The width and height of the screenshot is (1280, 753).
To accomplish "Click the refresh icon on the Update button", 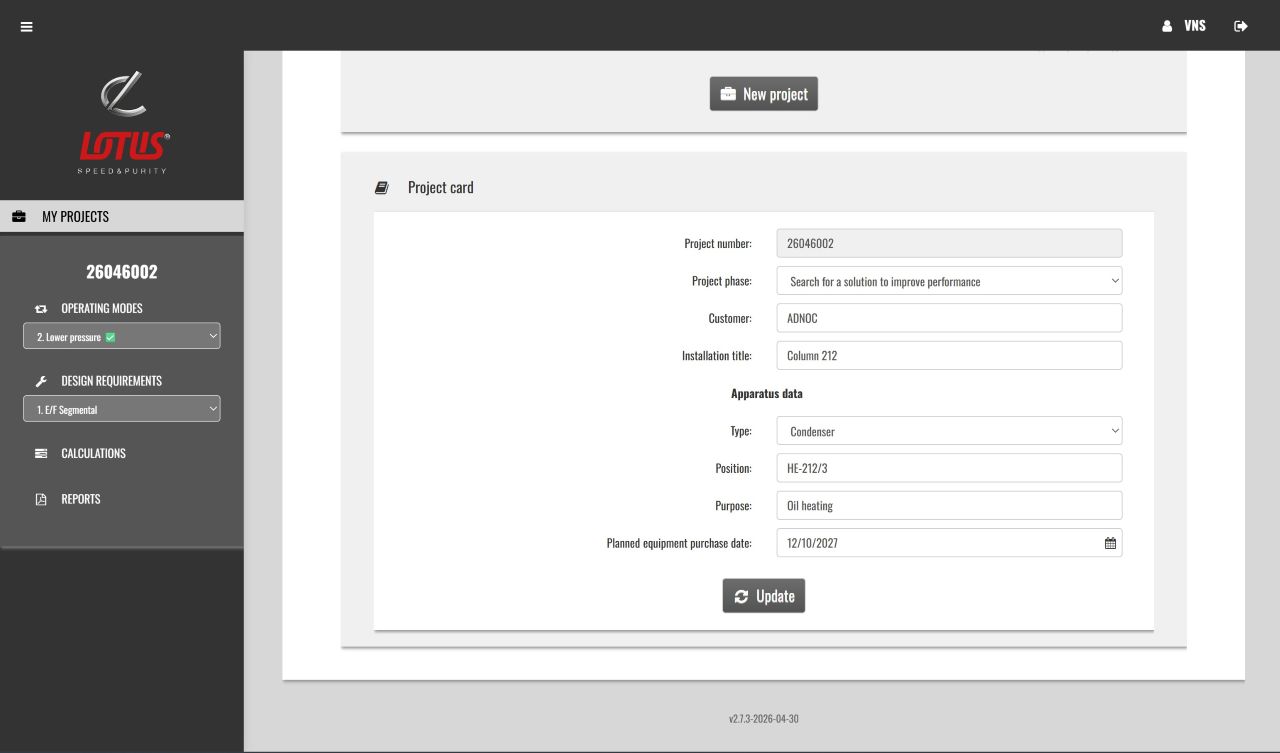I will click(741, 596).
